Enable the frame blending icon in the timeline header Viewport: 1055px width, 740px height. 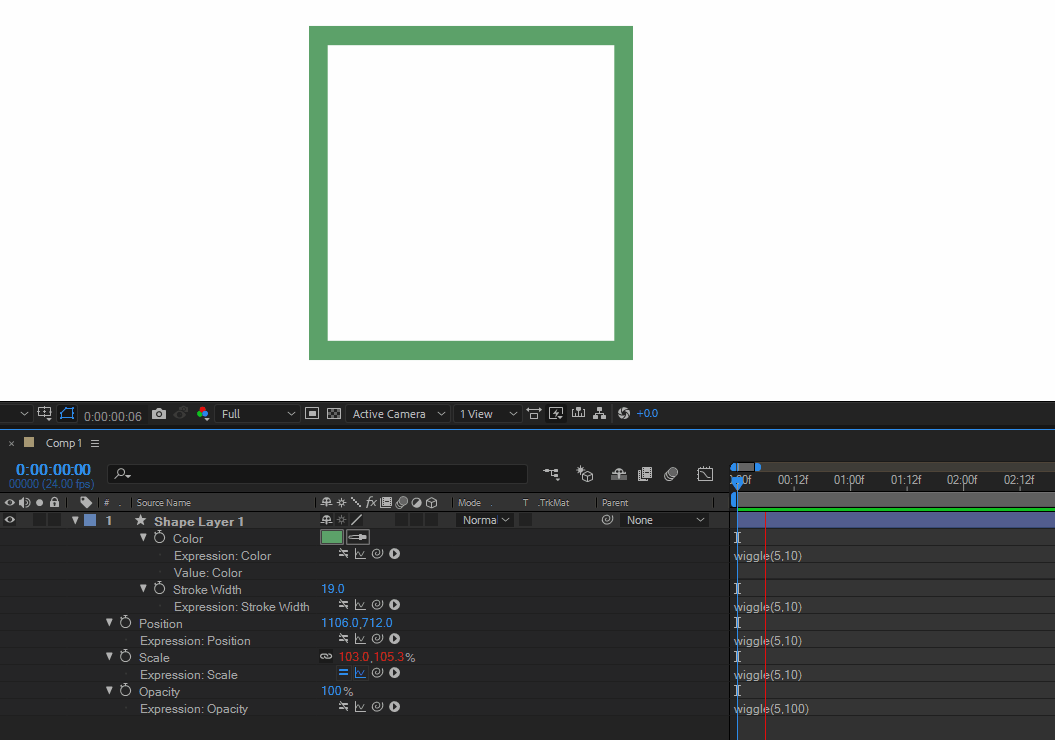tap(645, 474)
